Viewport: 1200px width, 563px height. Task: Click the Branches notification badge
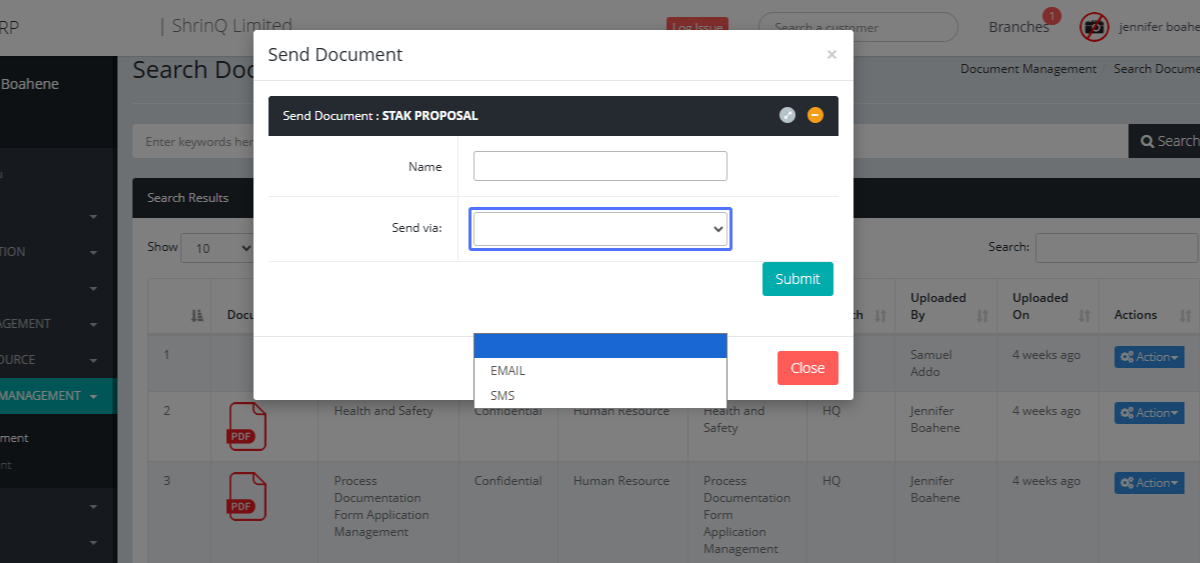pyautogui.click(x=1051, y=16)
